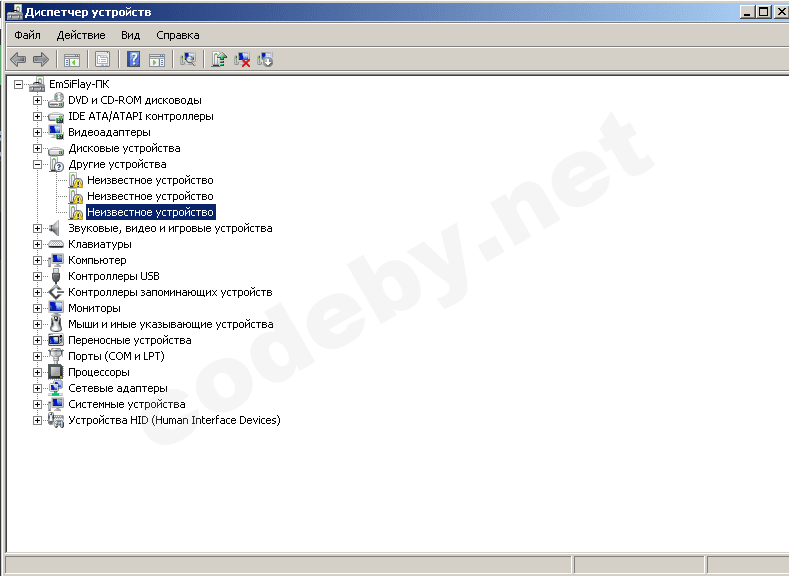Click the Порты (COM и LPT) port icon
The height and width of the screenshot is (576, 789).
click(x=56, y=356)
